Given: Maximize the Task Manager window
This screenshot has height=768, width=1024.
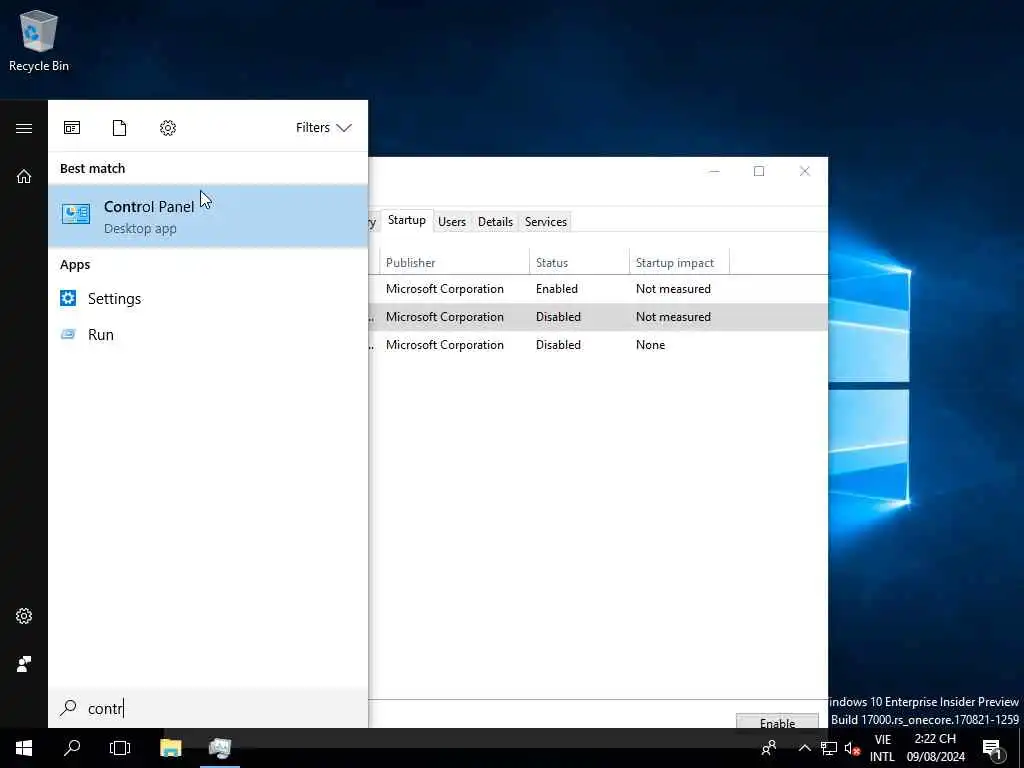Looking at the screenshot, I should point(759,171).
